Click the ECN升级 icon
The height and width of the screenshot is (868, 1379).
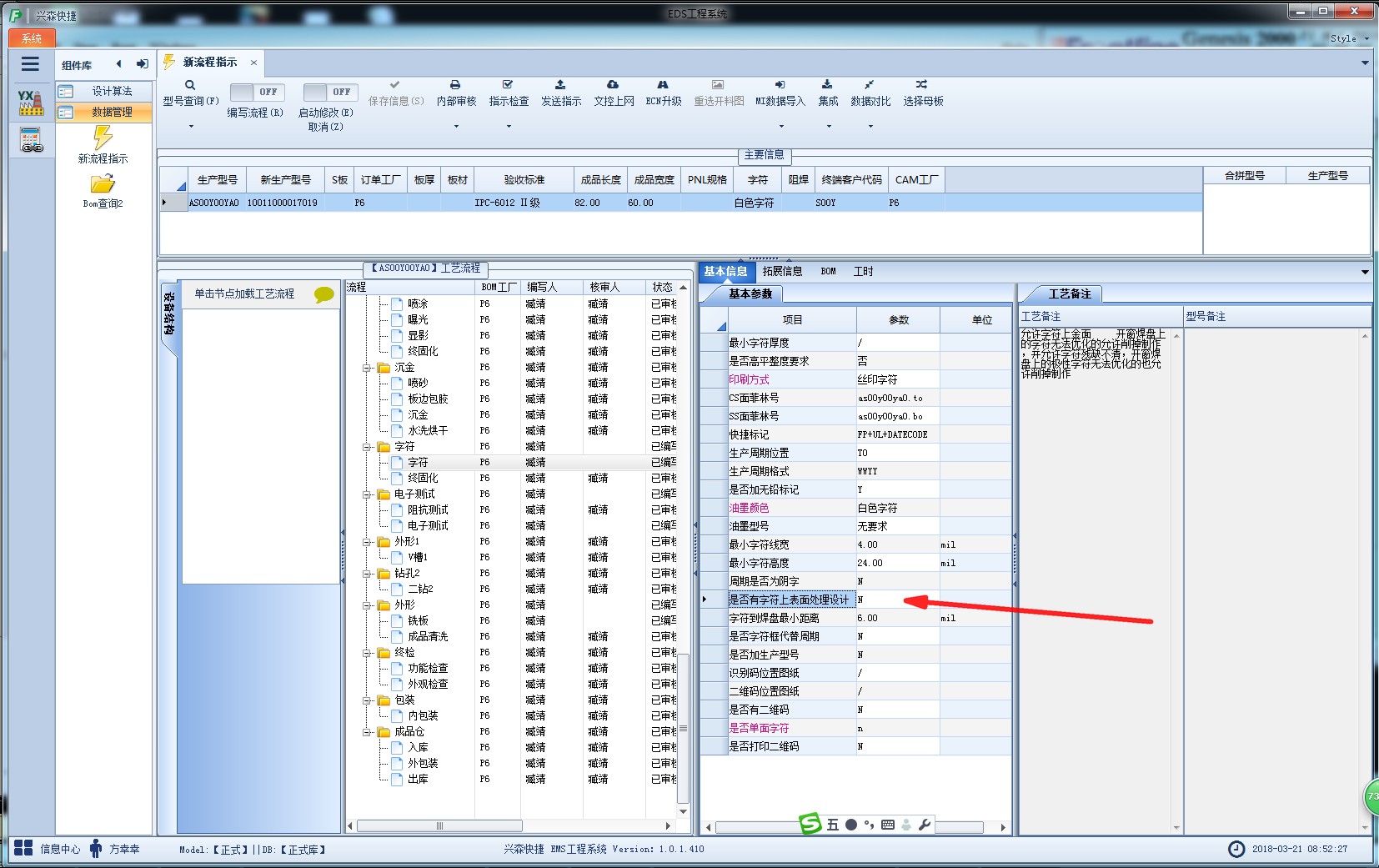[663, 85]
